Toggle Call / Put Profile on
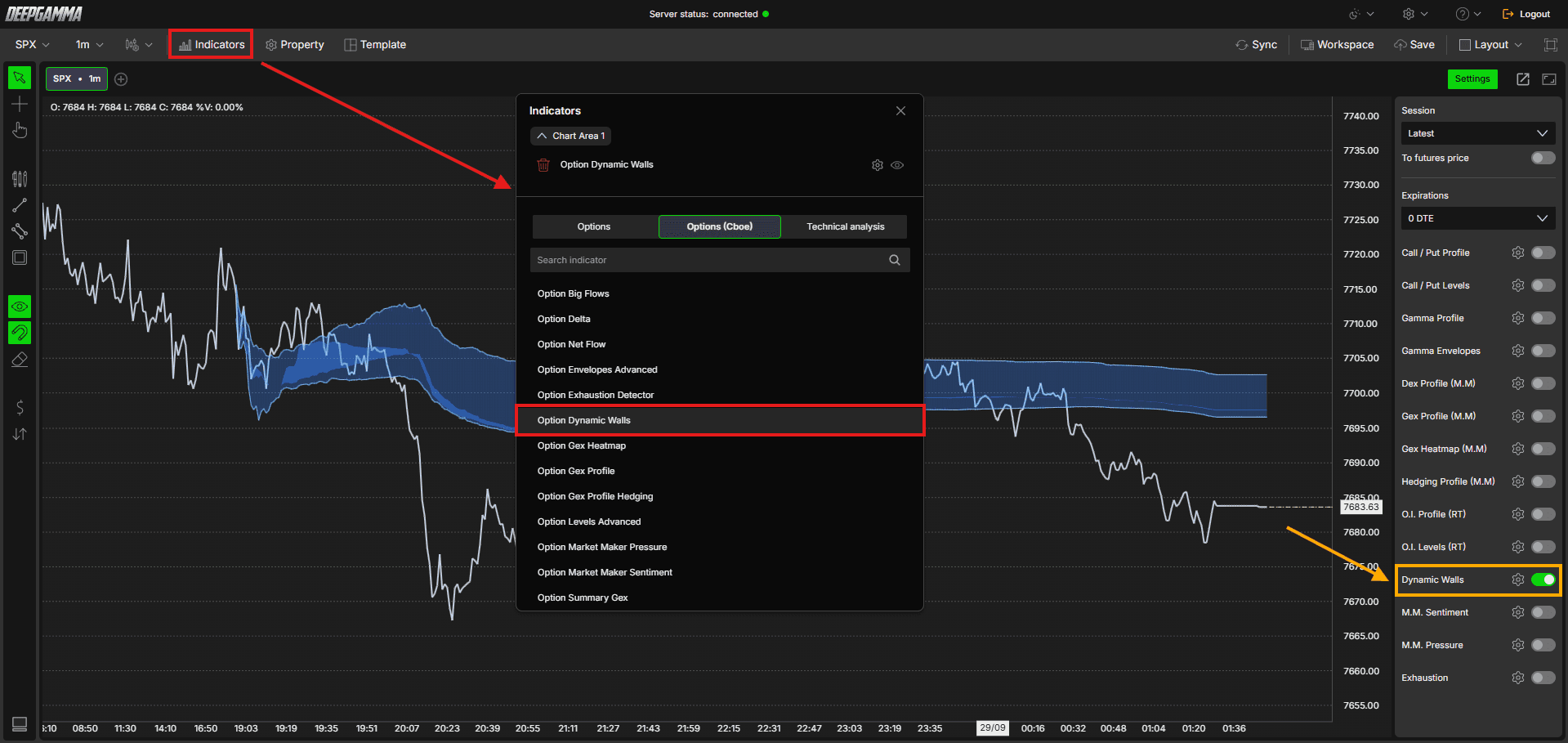 [1543, 253]
